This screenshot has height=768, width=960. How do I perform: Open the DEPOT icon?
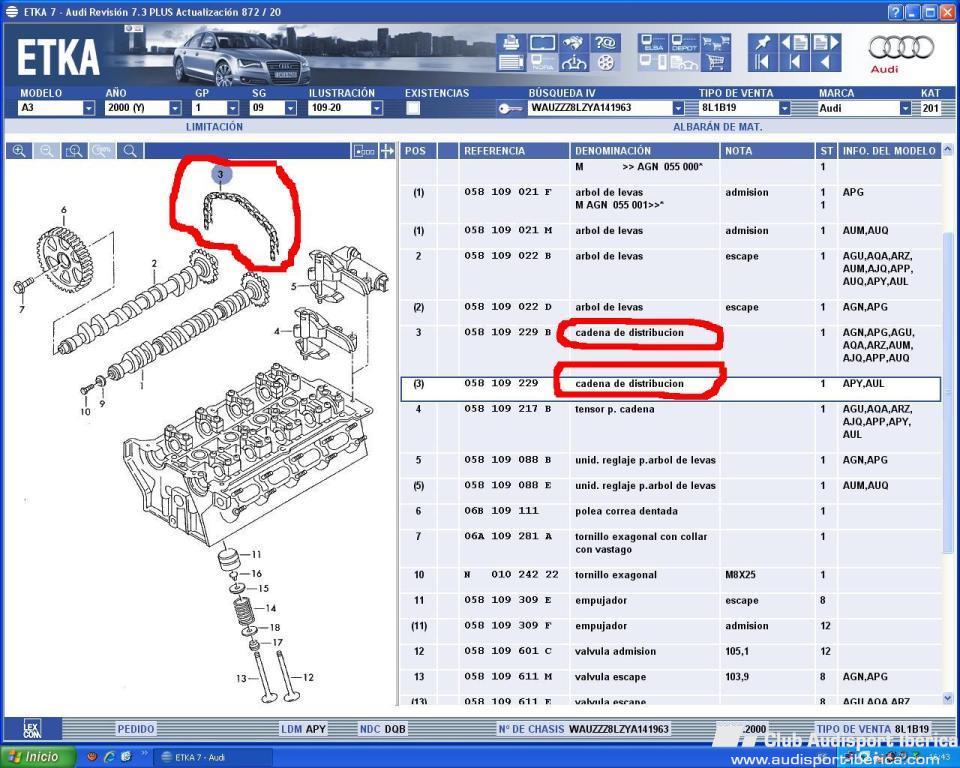(x=684, y=42)
